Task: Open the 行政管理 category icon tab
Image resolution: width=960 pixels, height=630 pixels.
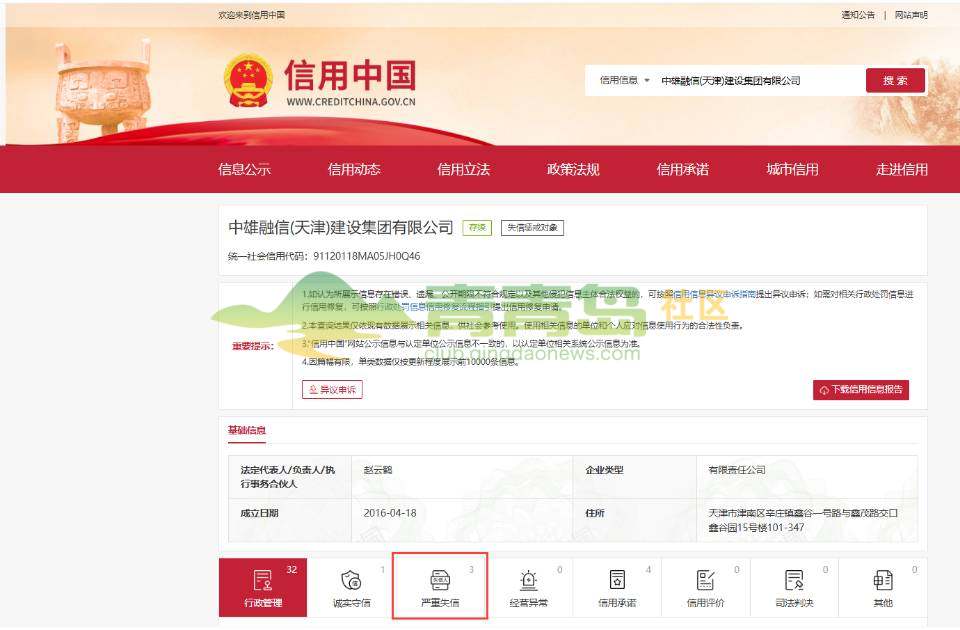Action: coord(263,587)
